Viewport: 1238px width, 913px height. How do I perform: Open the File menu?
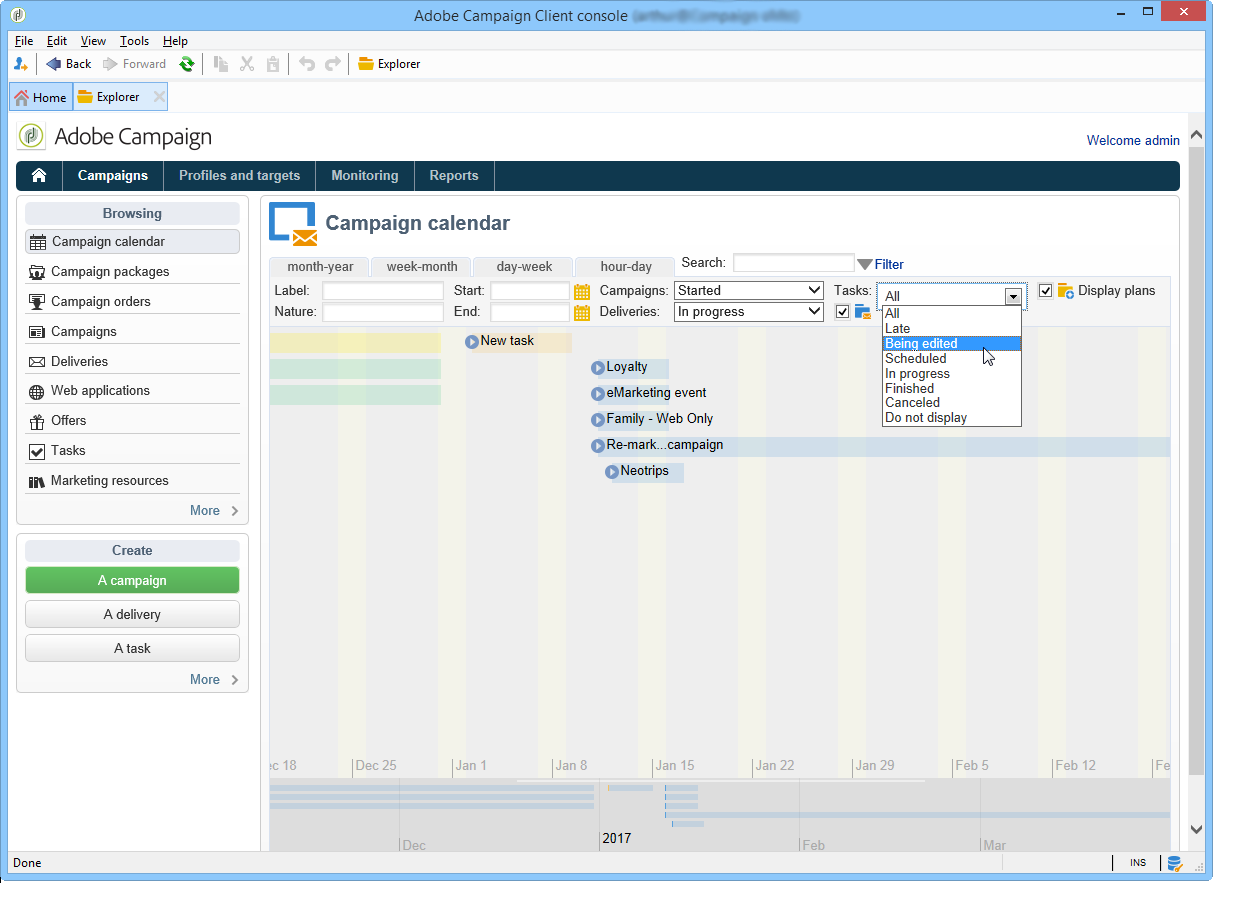click(x=24, y=41)
